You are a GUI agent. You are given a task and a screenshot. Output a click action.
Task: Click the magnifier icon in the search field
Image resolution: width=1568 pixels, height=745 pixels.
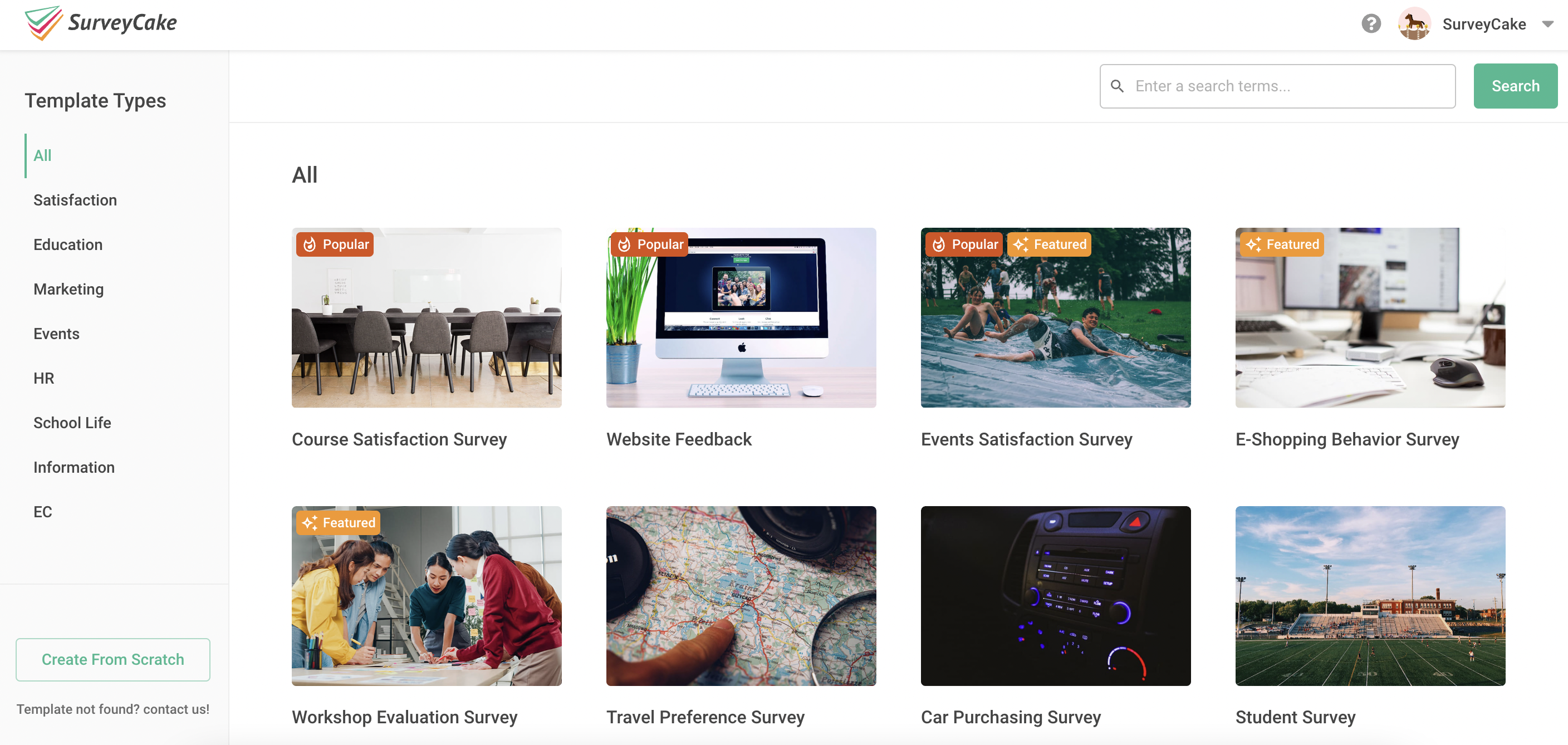point(1119,86)
